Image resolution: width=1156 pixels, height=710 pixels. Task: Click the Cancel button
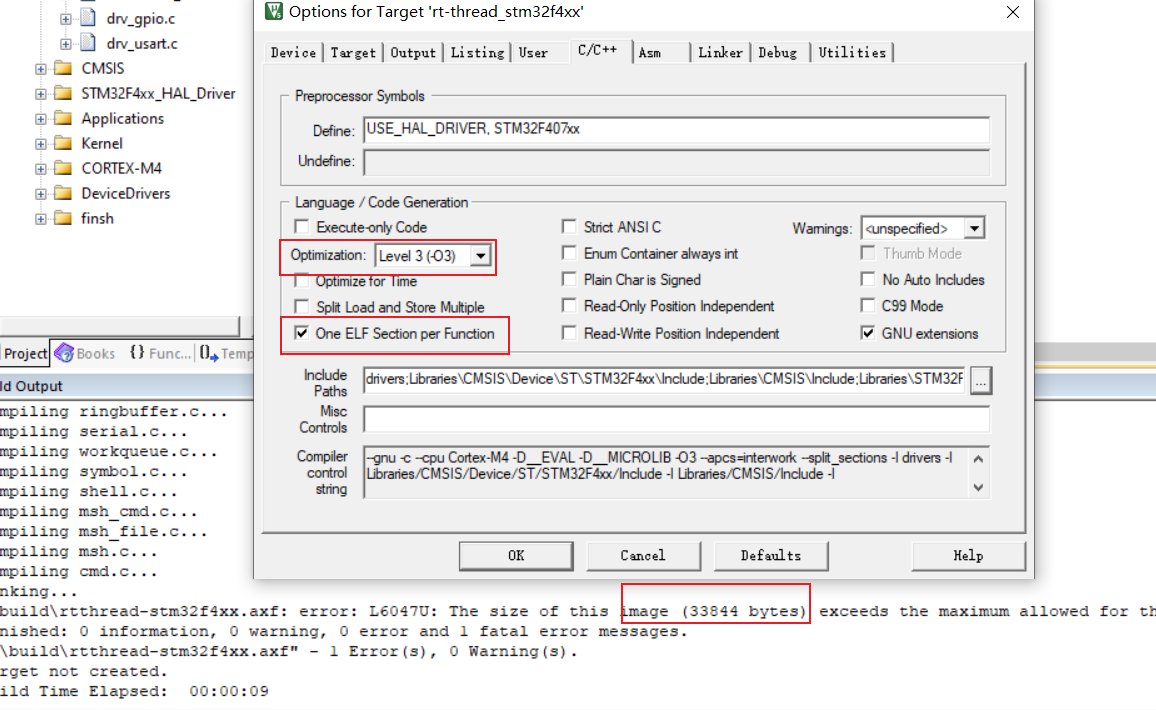[643, 556]
